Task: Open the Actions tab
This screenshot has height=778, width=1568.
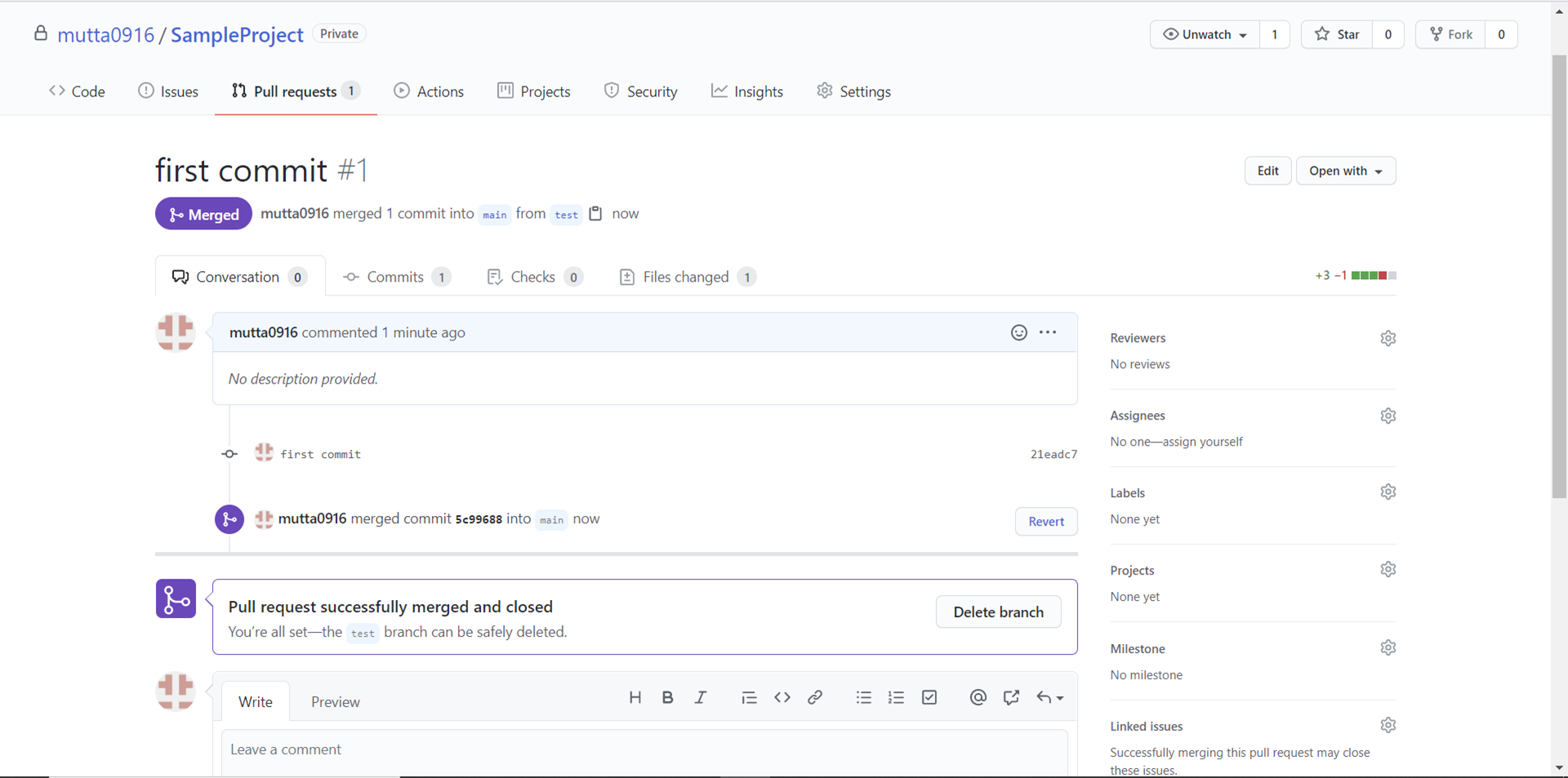Action: point(429,91)
